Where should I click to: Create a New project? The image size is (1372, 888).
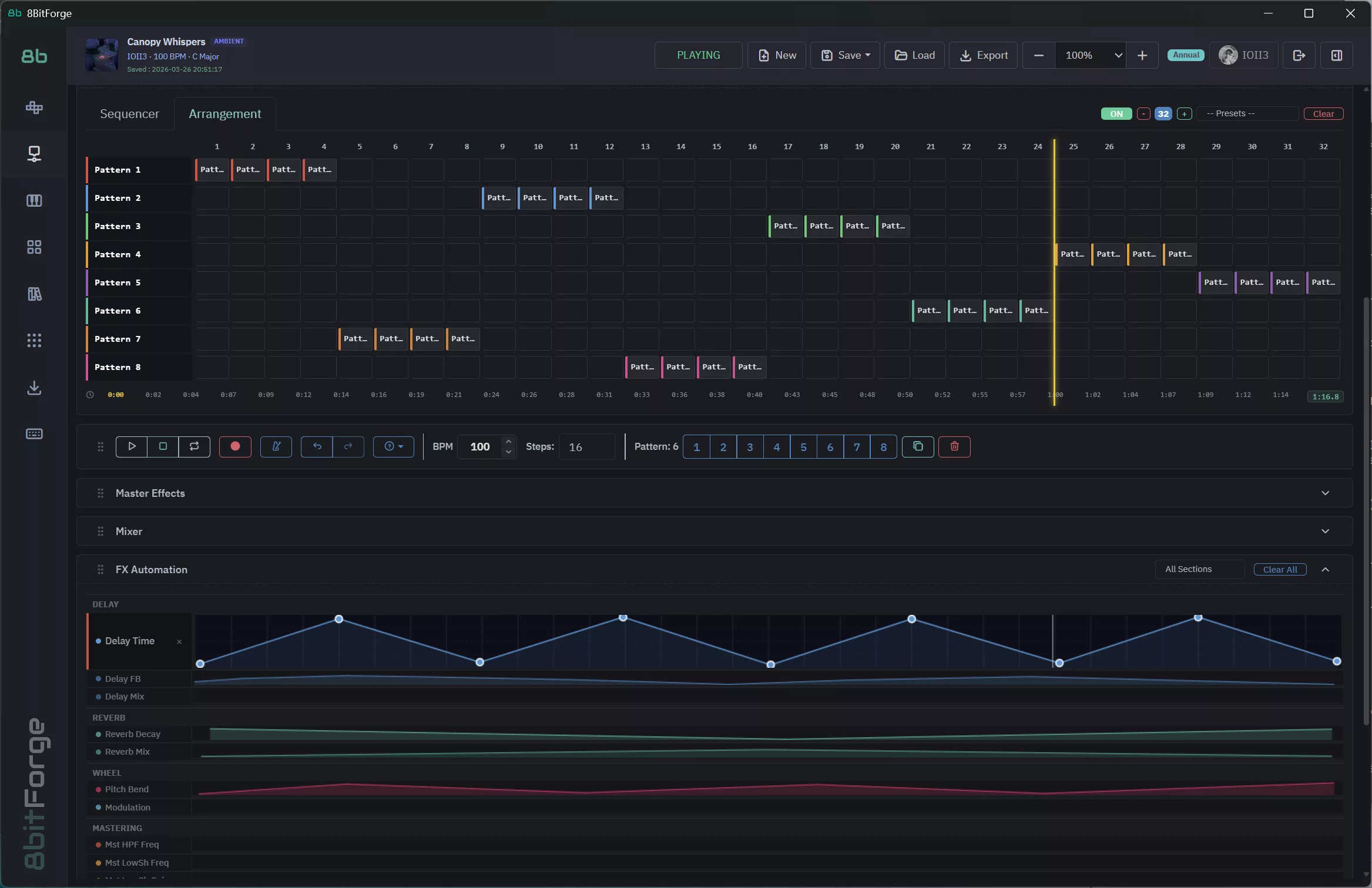coord(776,55)
